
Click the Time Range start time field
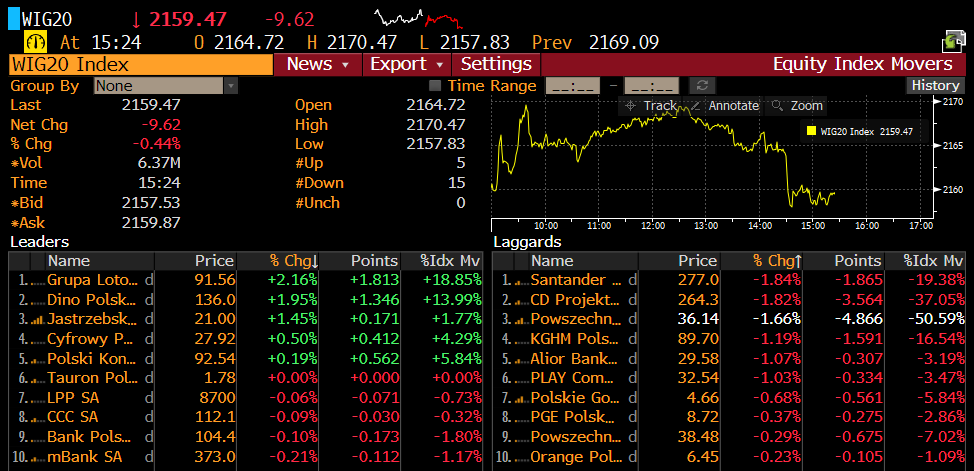[572, 86]
